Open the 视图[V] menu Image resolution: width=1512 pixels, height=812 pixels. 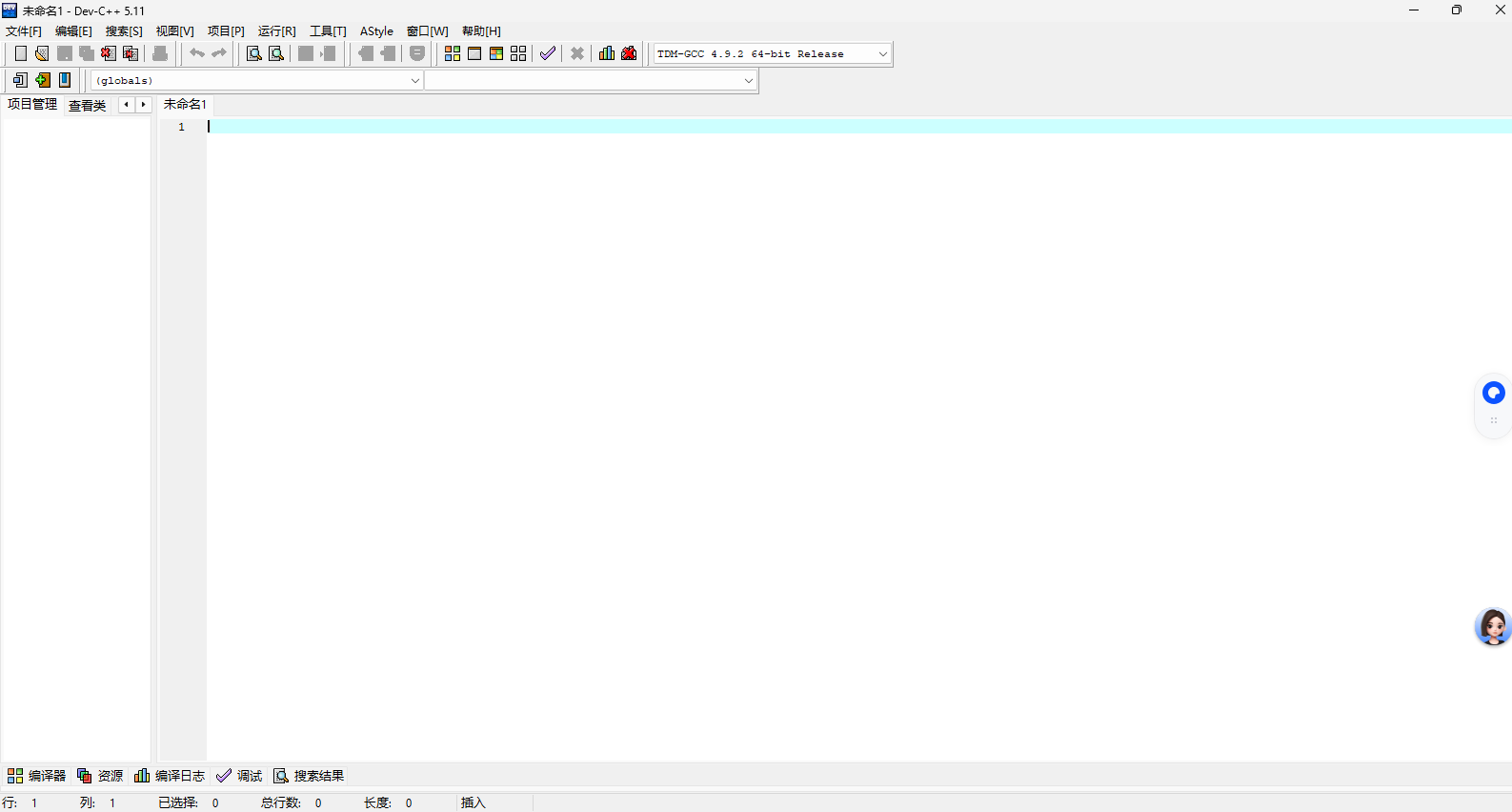(175, 31)
